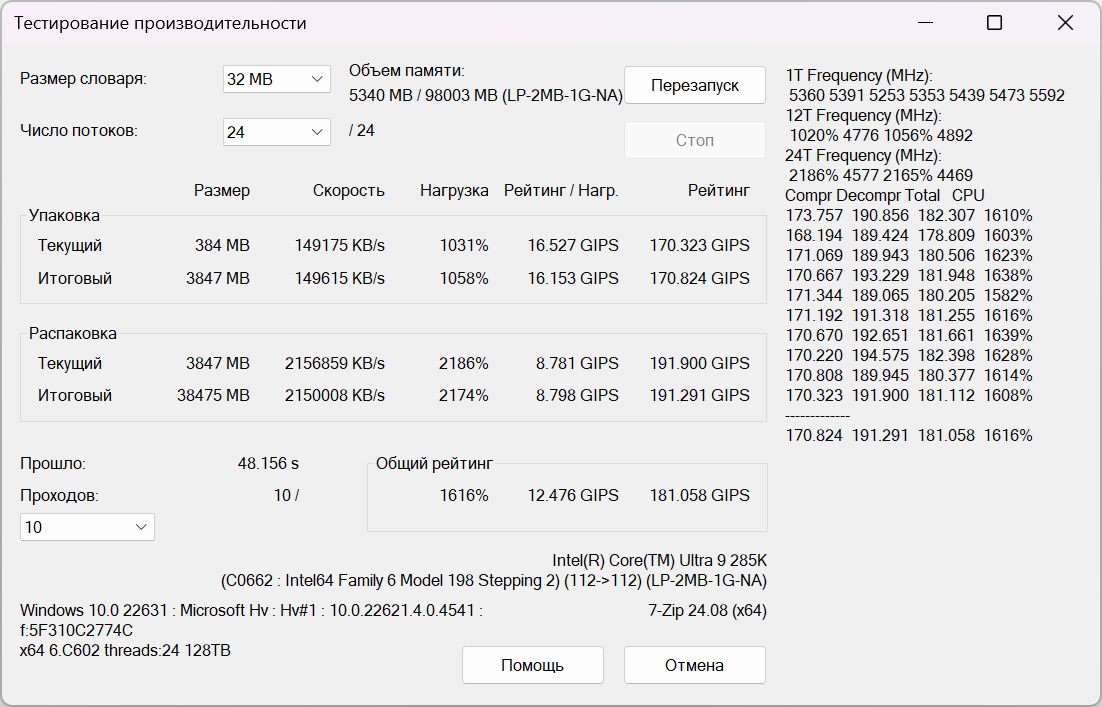Select the Упаковка group heading

pyautogui.click(x=64, y=215)
